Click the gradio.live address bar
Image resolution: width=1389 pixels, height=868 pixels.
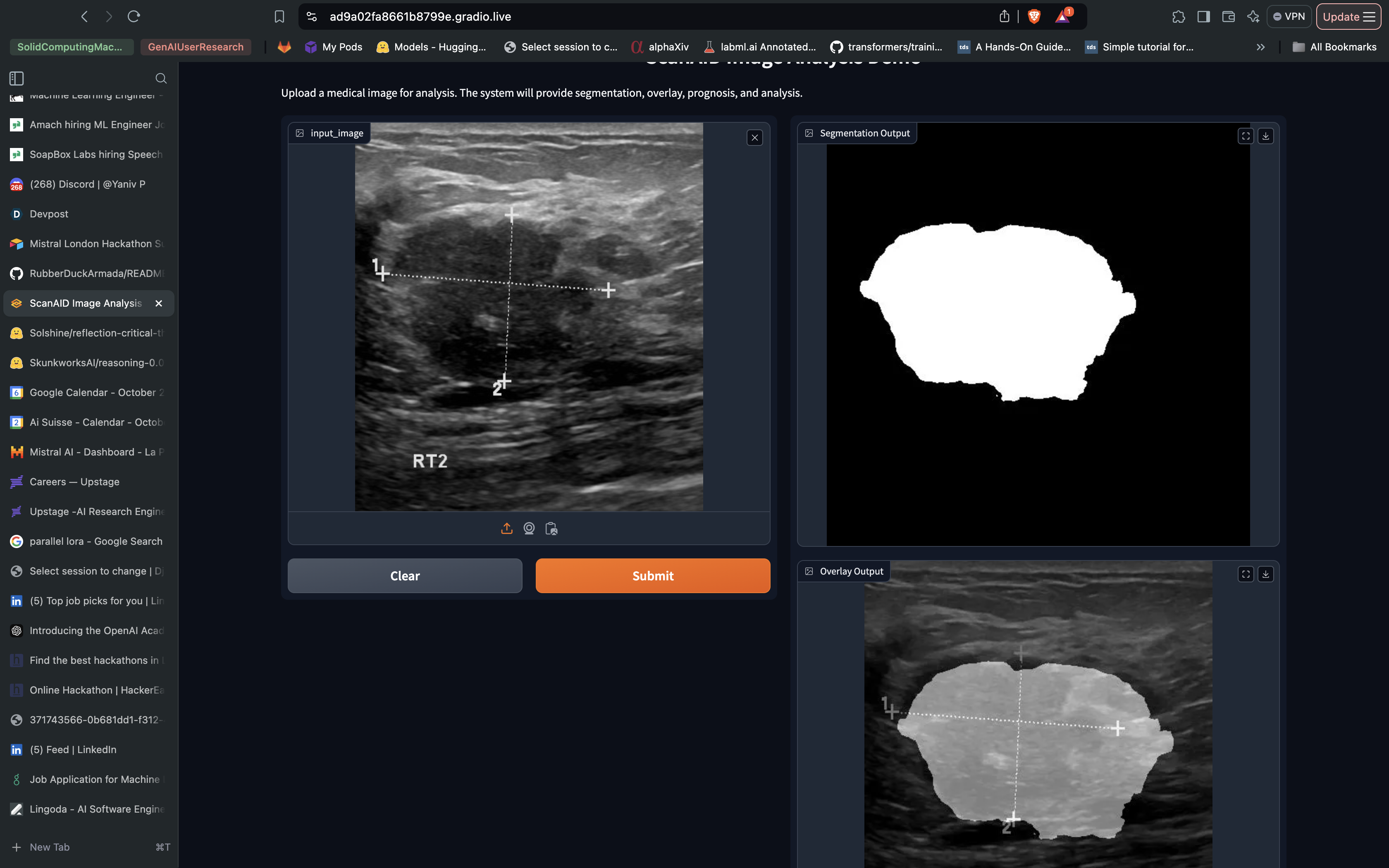(x=631, y=17)
